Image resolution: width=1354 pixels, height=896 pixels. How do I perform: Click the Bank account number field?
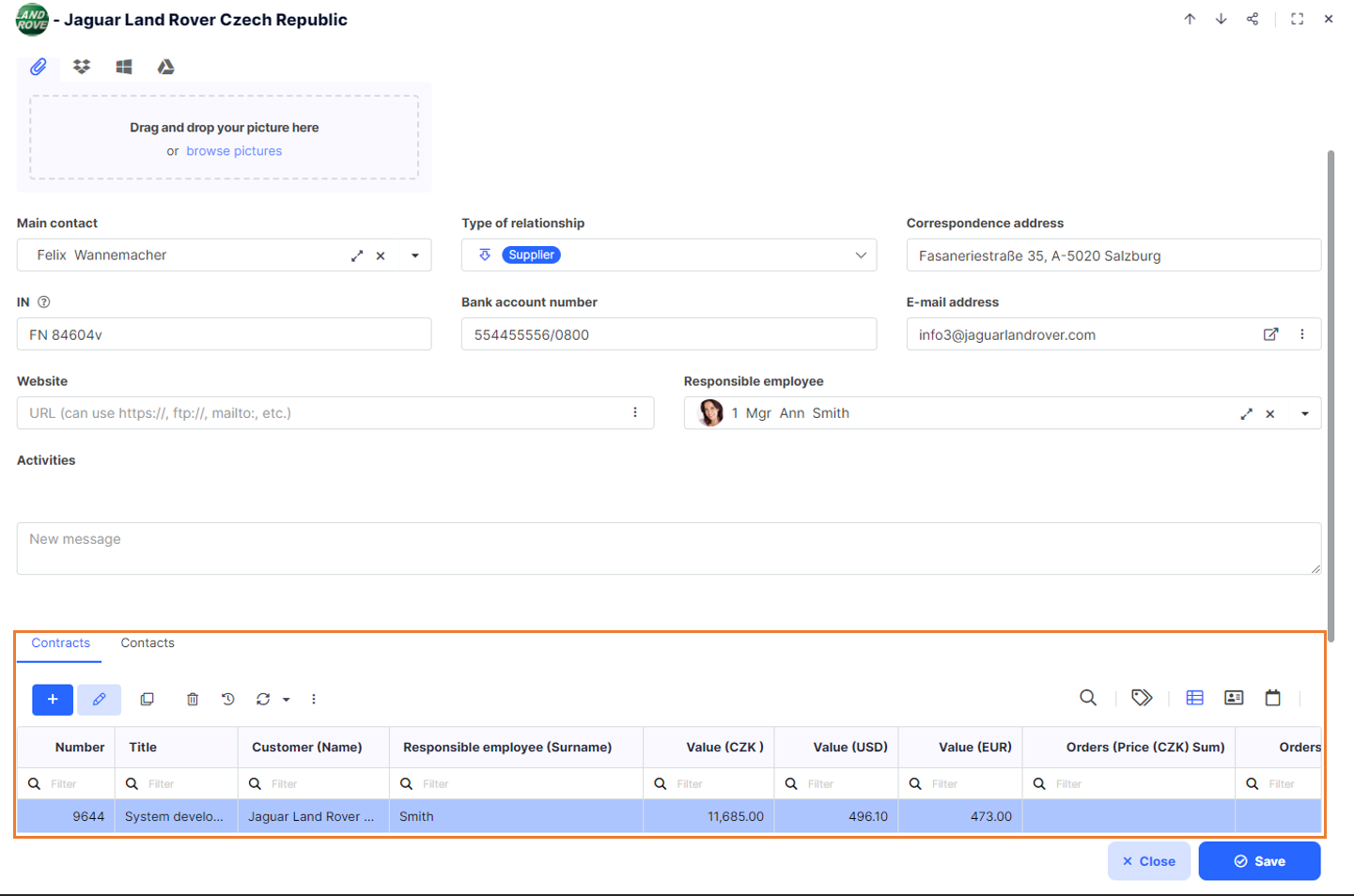click(x=669, y=334)
